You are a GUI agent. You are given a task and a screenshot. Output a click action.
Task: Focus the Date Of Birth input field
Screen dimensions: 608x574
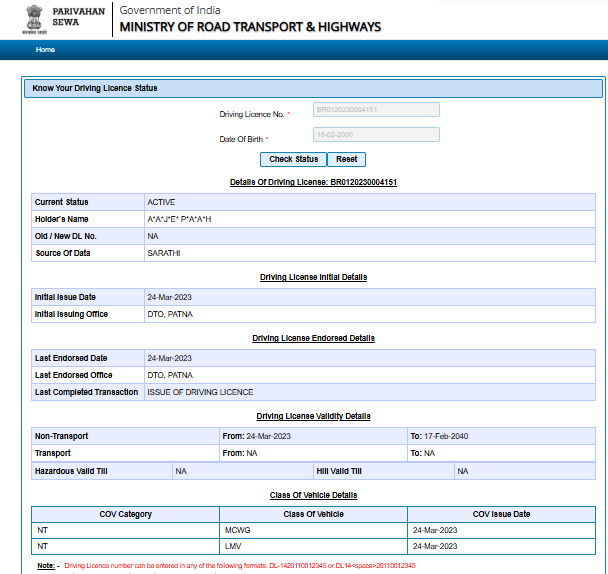tap(375, 134)
